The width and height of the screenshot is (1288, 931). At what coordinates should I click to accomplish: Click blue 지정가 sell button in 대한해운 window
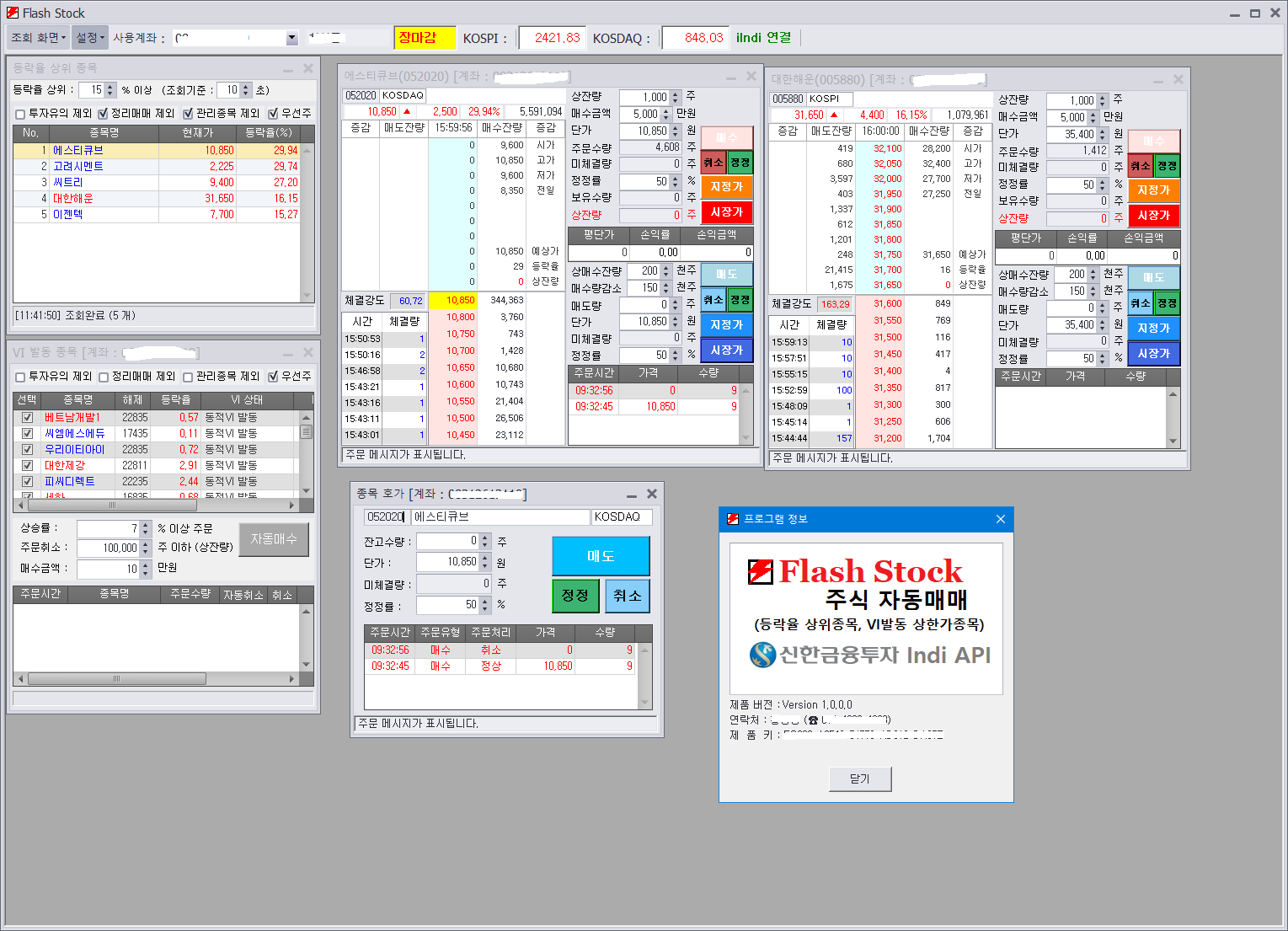1154,328
